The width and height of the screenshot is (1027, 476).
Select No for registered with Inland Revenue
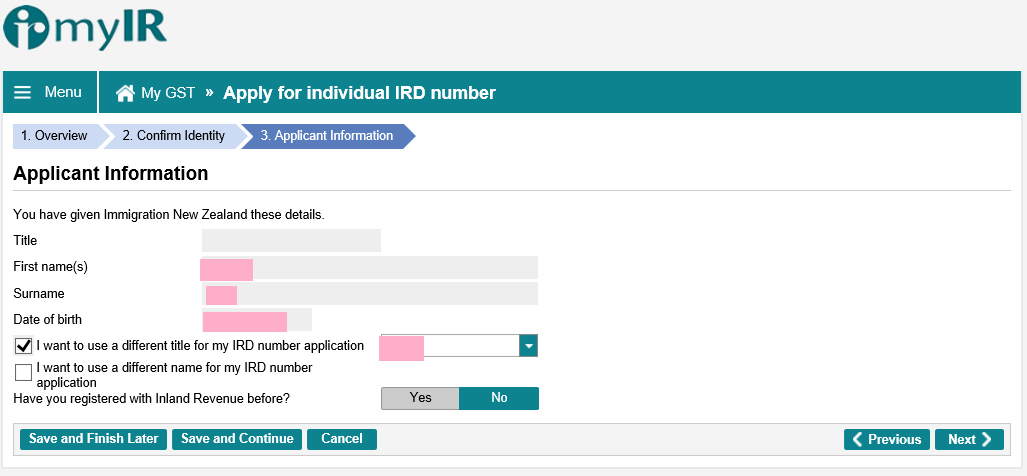click(499, 398)
